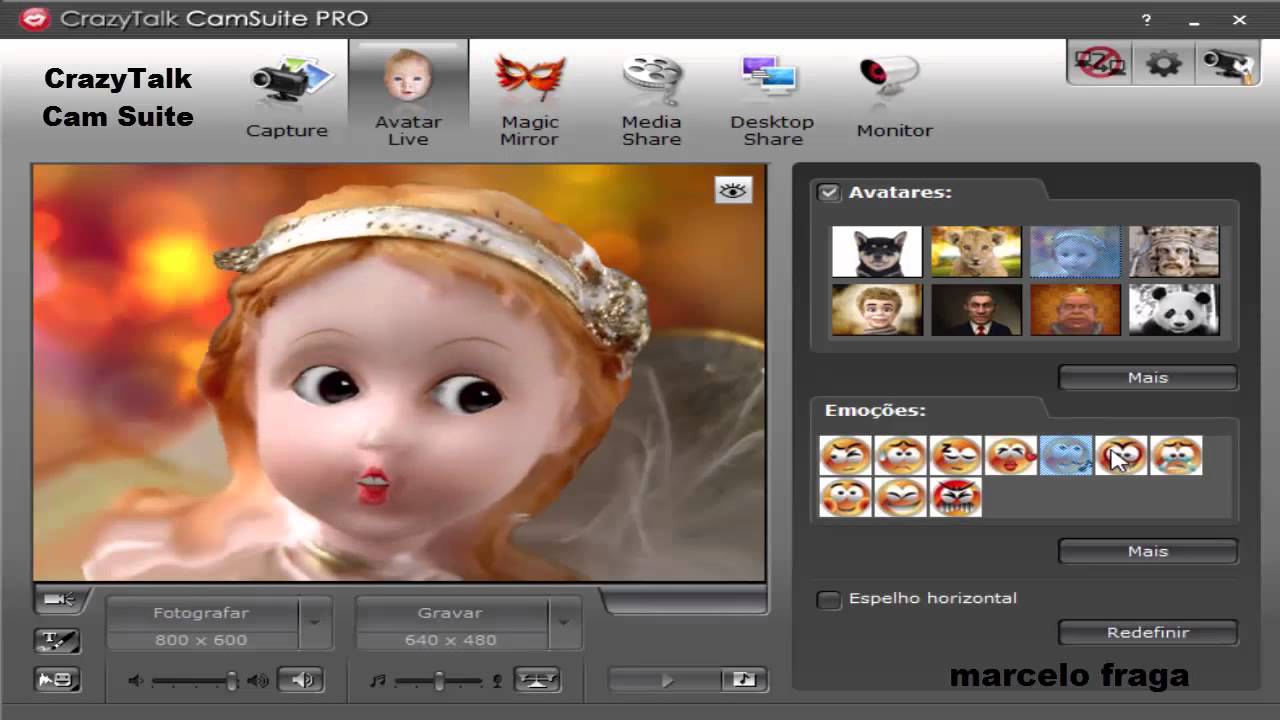Open the Capture mode
The width and height of the screenshot is (1280, 720).
287,98
